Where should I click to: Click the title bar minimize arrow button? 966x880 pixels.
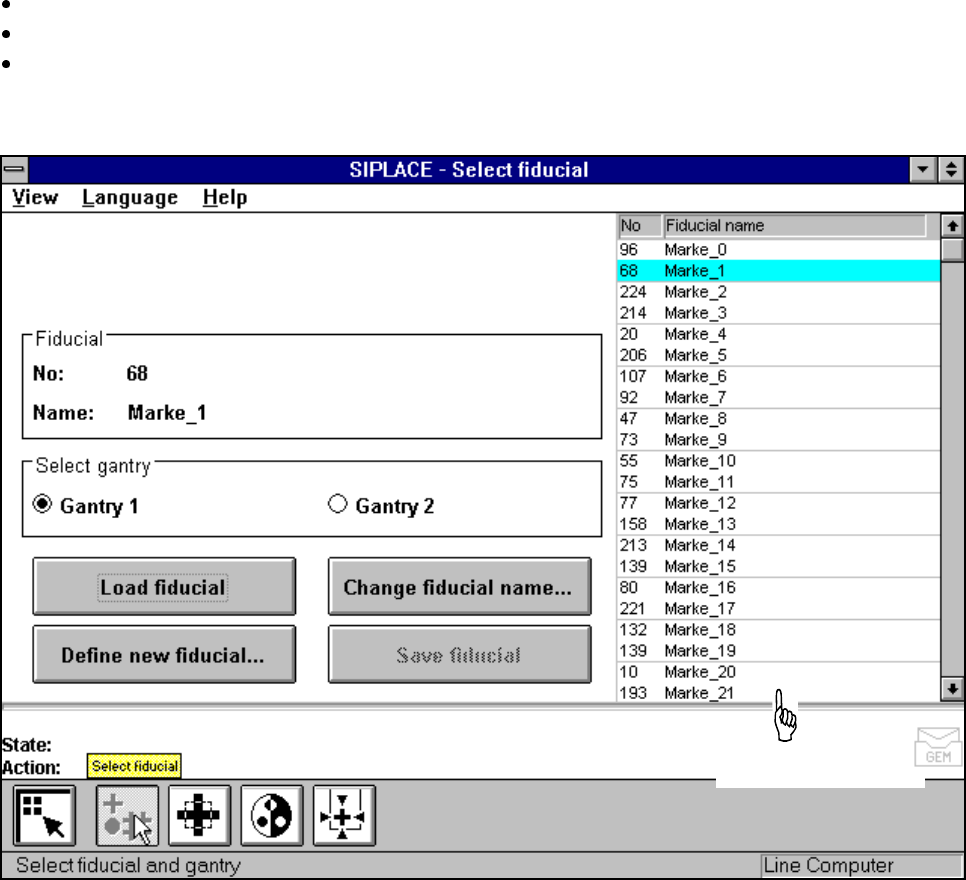point(923,169)
